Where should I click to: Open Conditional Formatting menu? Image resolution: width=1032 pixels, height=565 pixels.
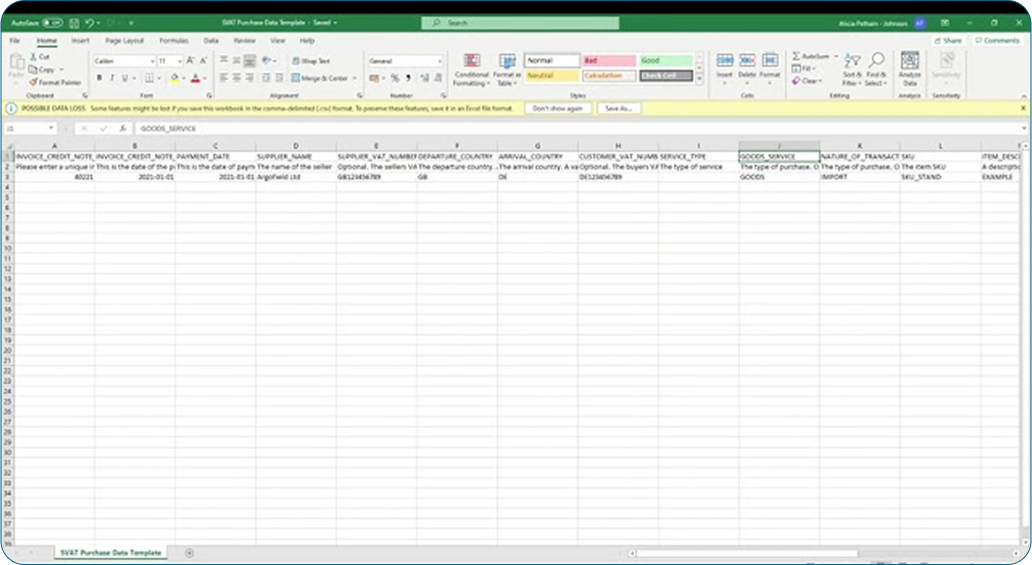[x=471, y=70]
